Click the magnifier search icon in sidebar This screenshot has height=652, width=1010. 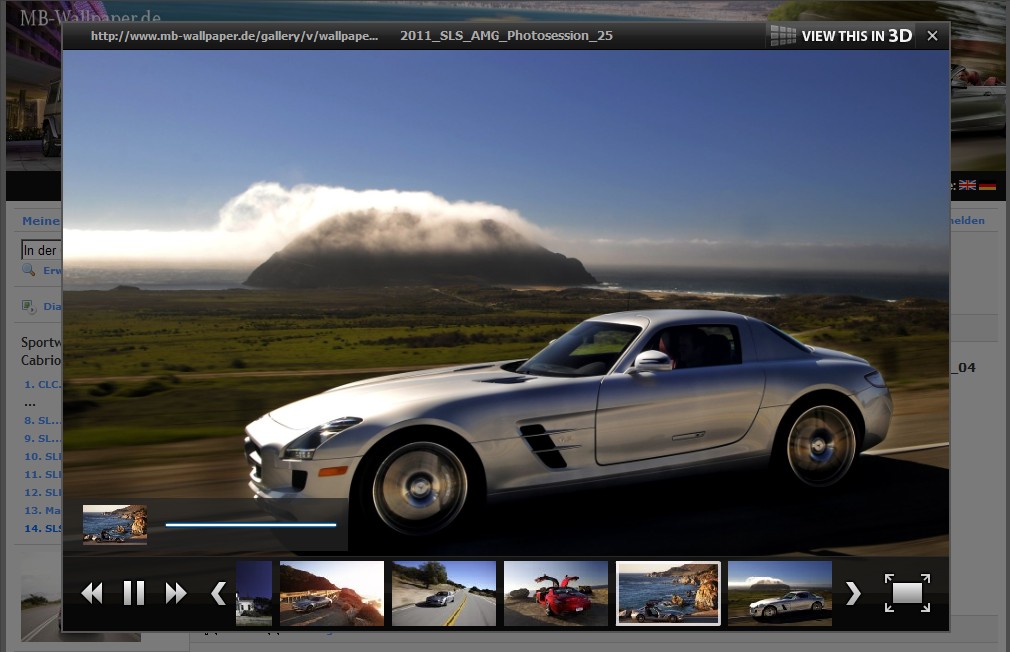(x=29, y=271)
